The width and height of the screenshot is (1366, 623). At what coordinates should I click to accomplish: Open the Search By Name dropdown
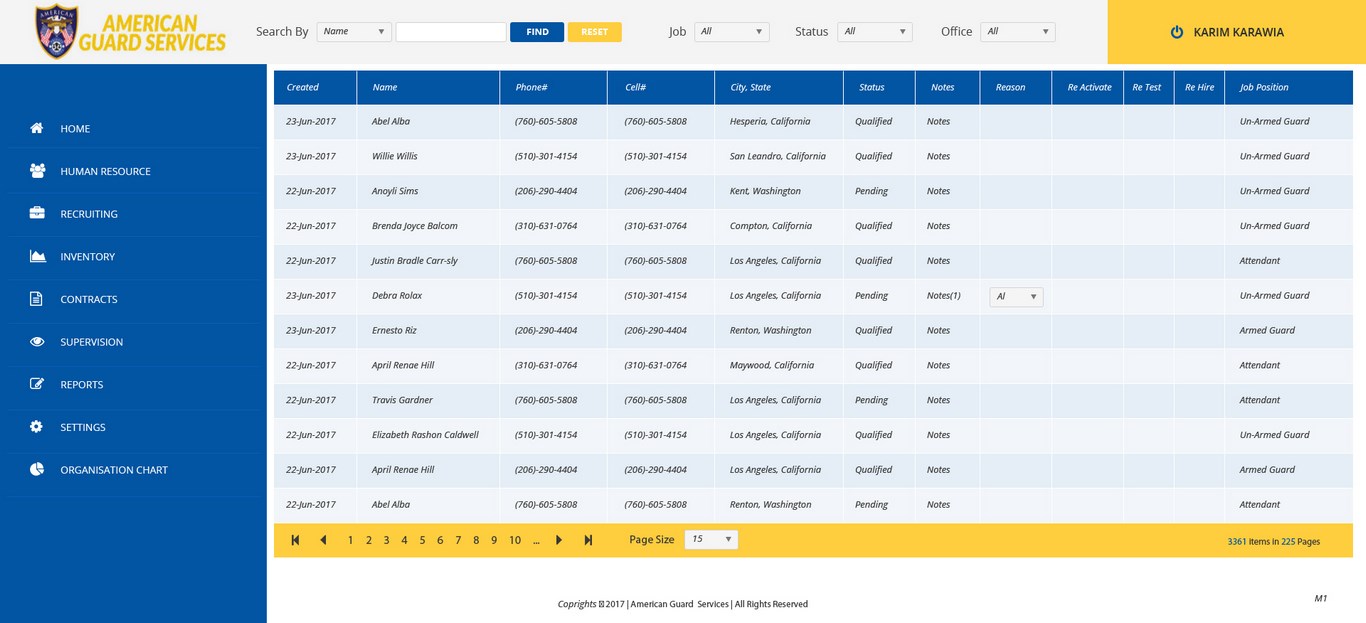click(354, 32)
